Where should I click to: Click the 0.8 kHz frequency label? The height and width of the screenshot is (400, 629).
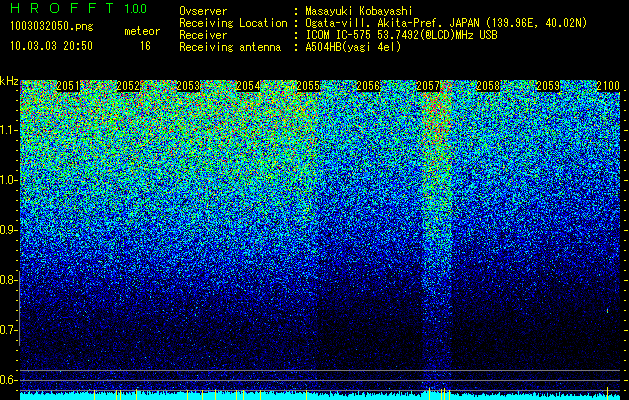pyautogui.click(x=8, y=280)
